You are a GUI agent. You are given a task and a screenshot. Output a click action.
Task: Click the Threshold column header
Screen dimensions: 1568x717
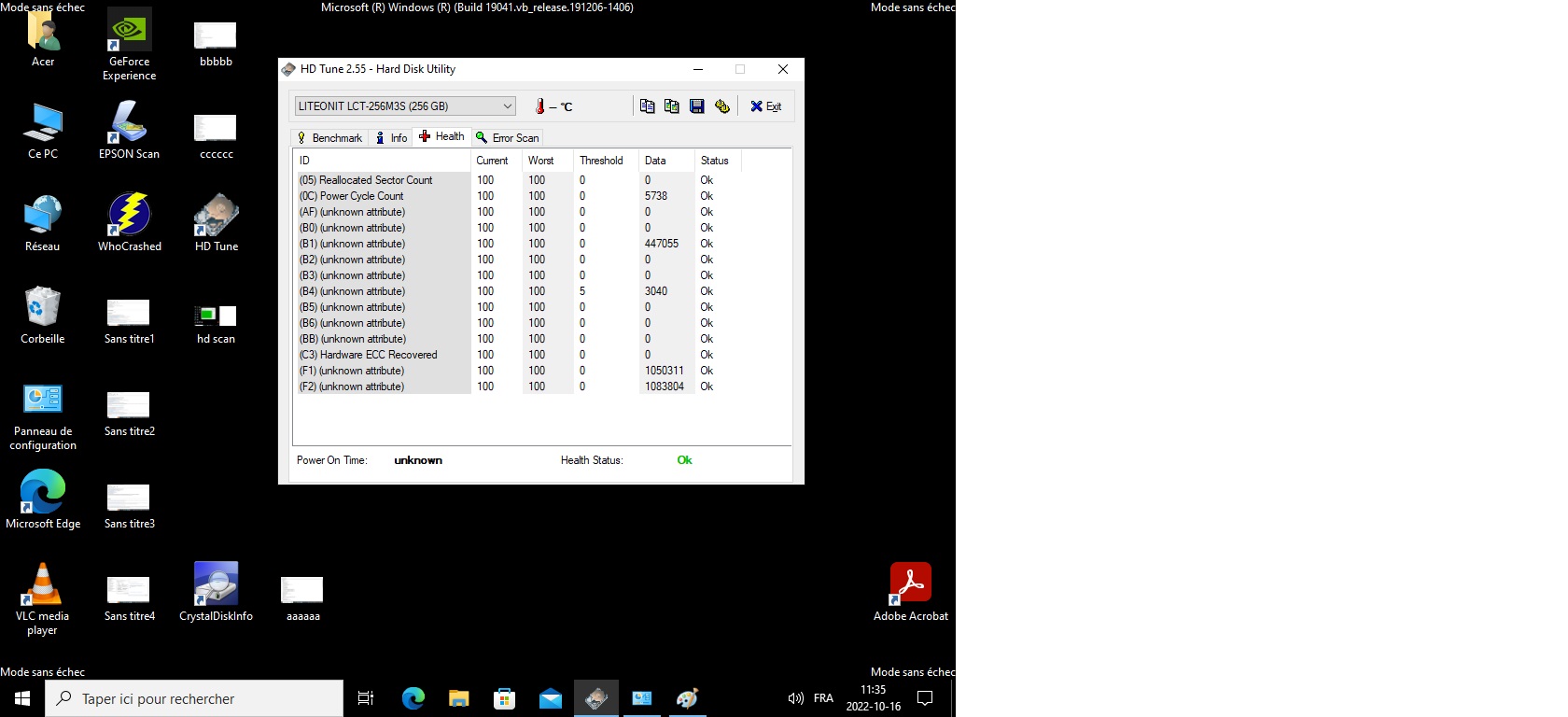pos(607,161)
